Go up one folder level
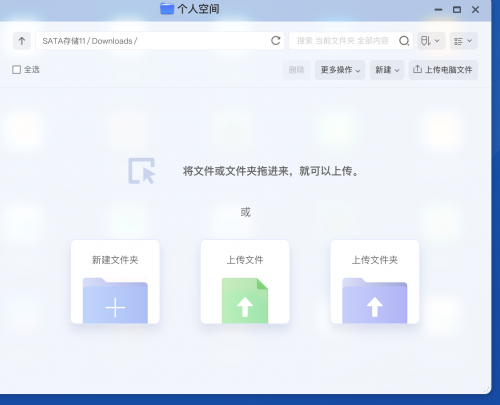 coord(22,41)
